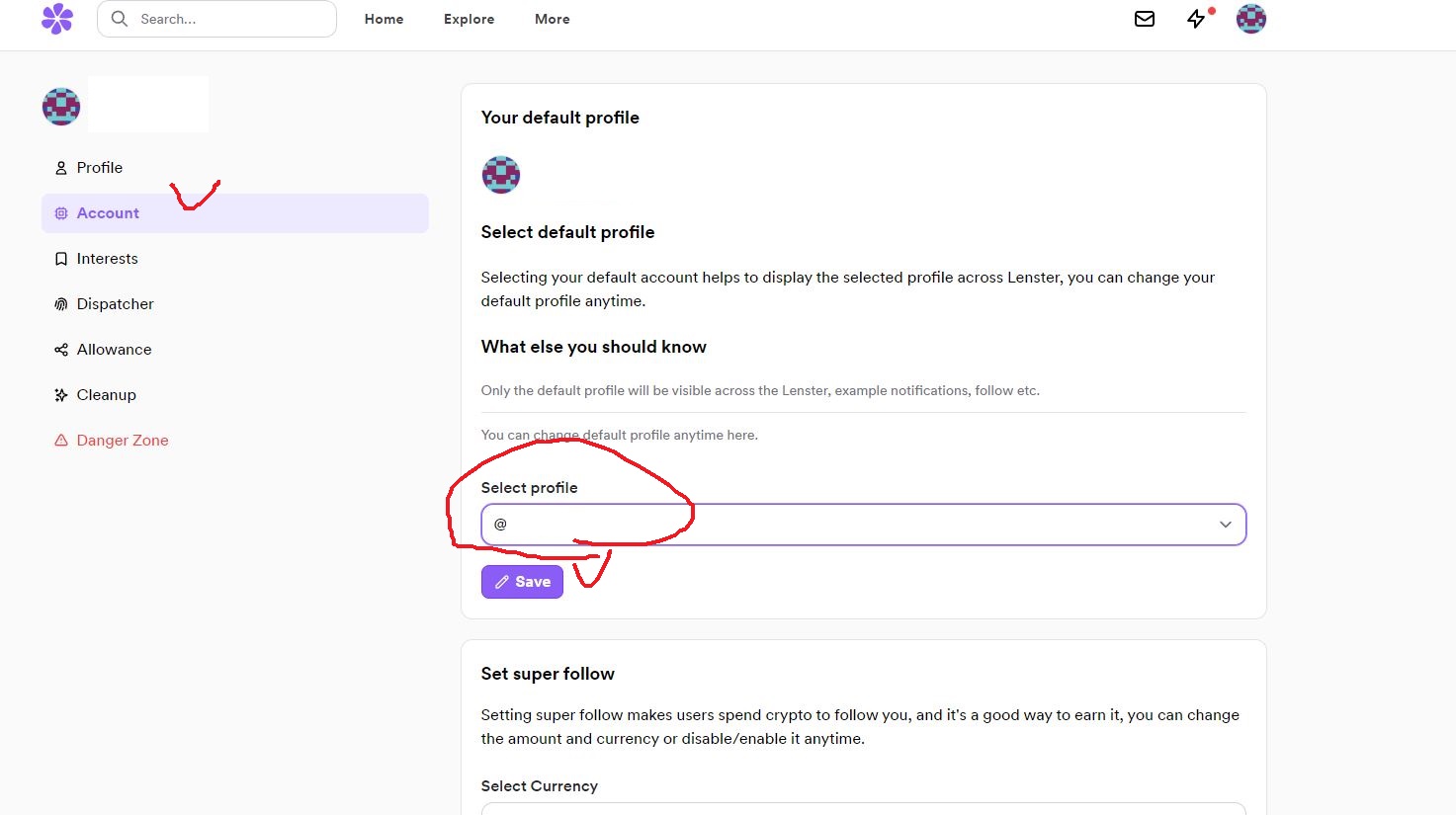Click the Select profile chevron arrow
This screenshot has width=1456, height=815.
1226,525
